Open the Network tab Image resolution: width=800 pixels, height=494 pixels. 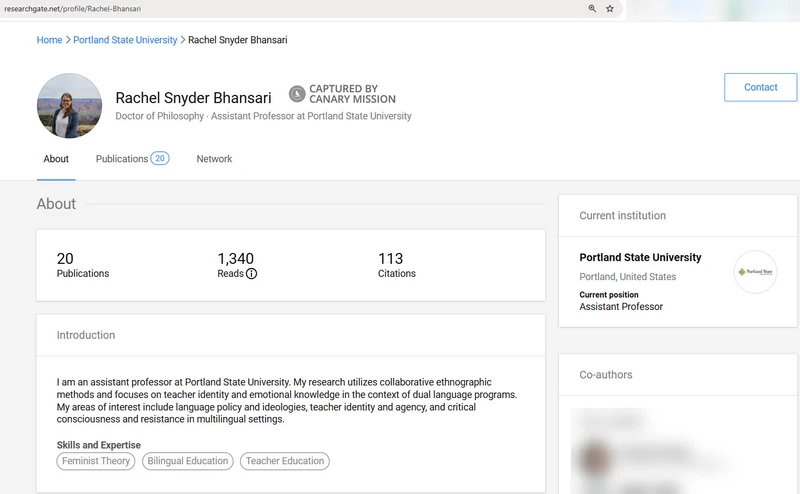point(214,159)
